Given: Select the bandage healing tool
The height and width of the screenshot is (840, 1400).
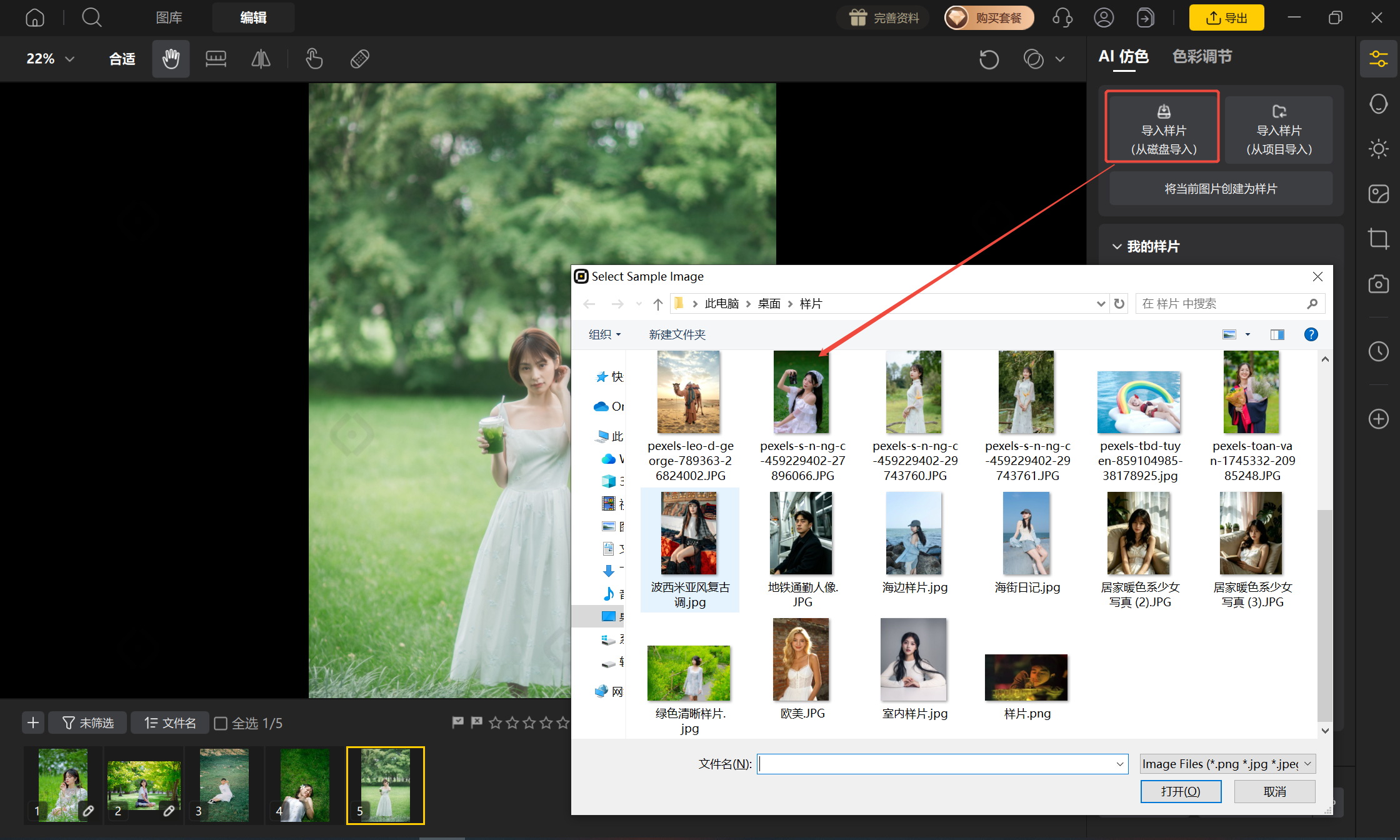Looking at the screenshot, I should (x=359, y=59).
